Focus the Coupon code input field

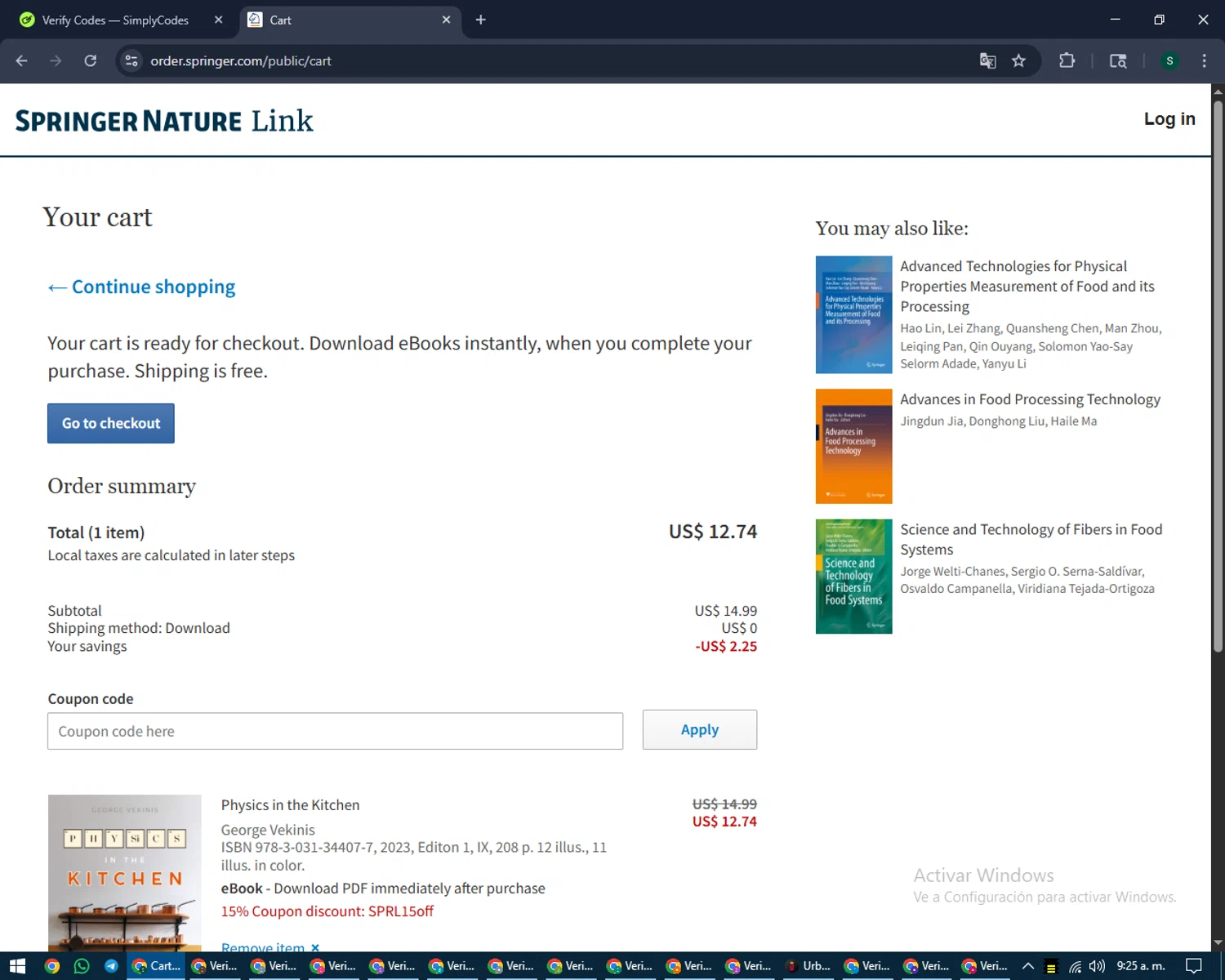click(335, 731)
